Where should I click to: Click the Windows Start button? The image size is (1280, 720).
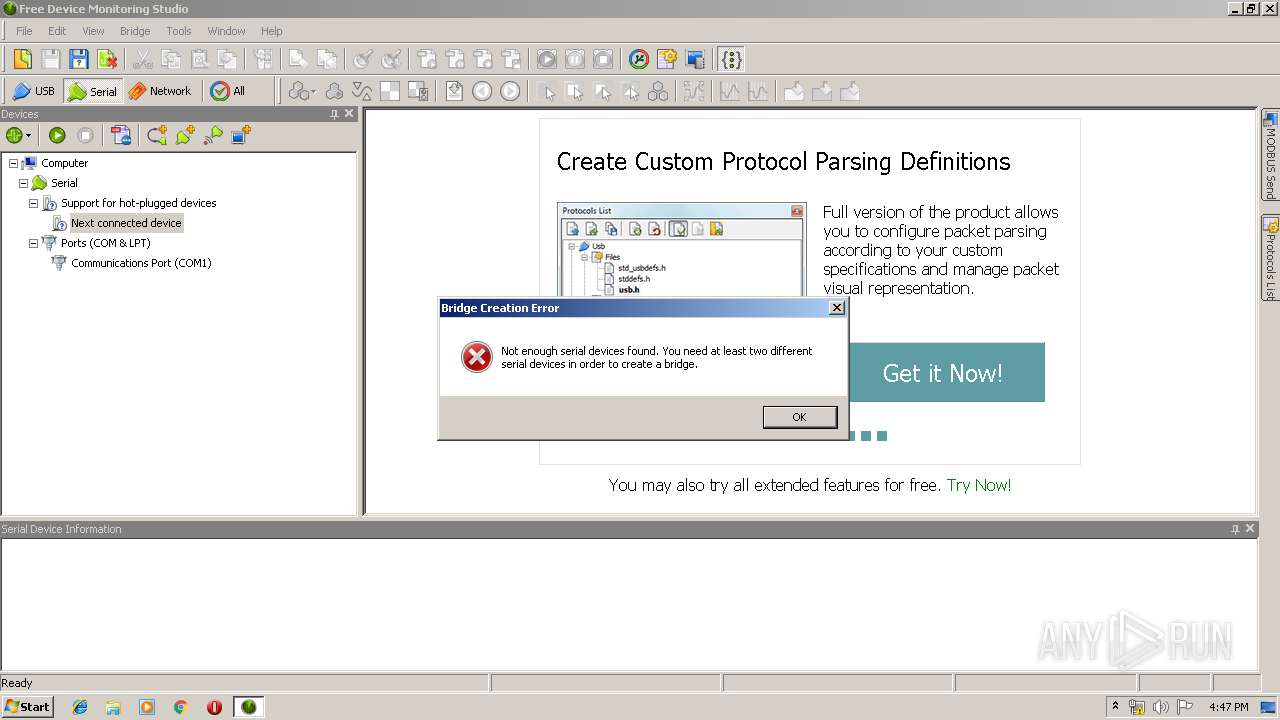27,707
